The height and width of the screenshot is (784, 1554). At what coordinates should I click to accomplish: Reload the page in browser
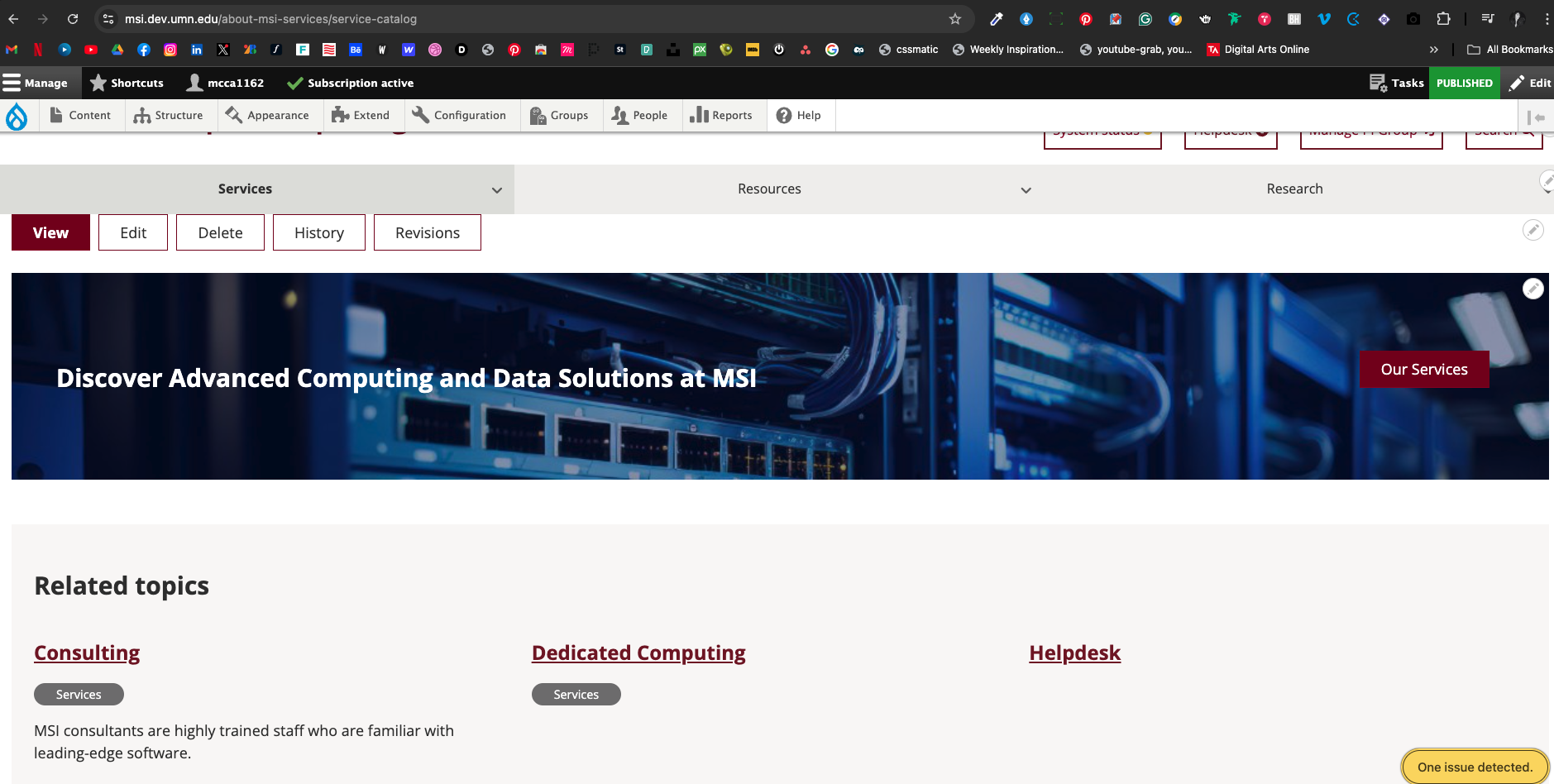(73, 19)
